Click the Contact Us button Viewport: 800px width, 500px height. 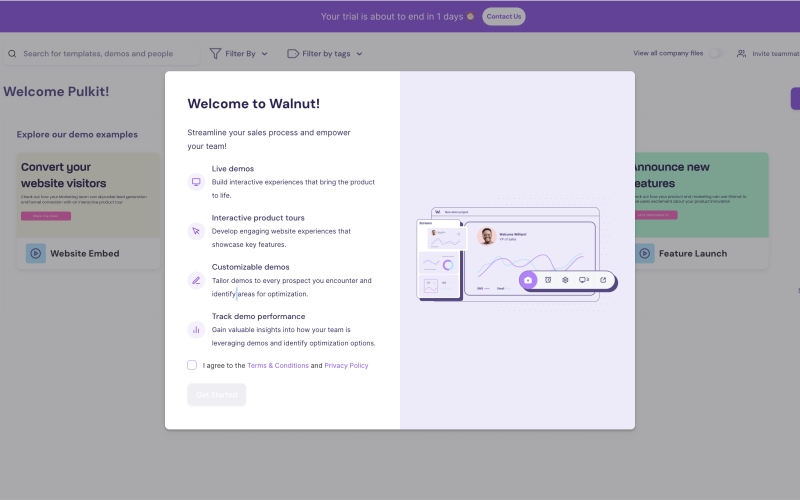coord(504,16)
